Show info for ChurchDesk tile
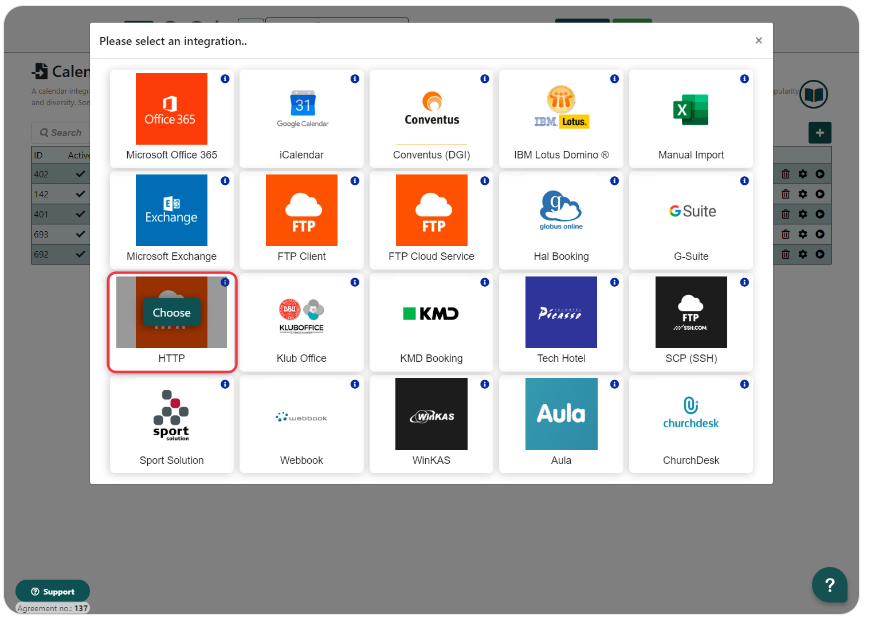The height and width of the screenshot is (630, 871). (x=744, y=384)
